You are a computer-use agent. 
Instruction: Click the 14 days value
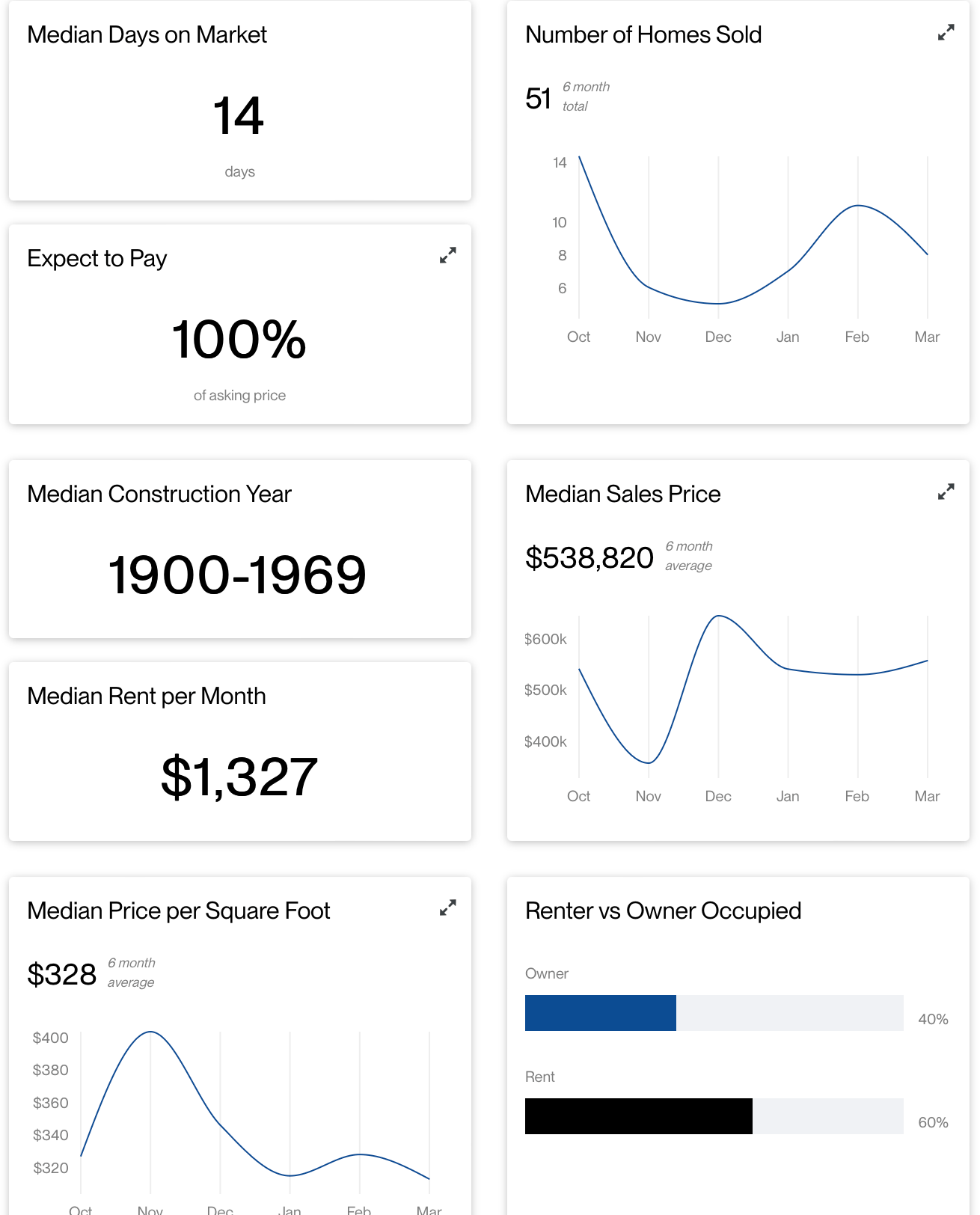click(x=239, y=116)
